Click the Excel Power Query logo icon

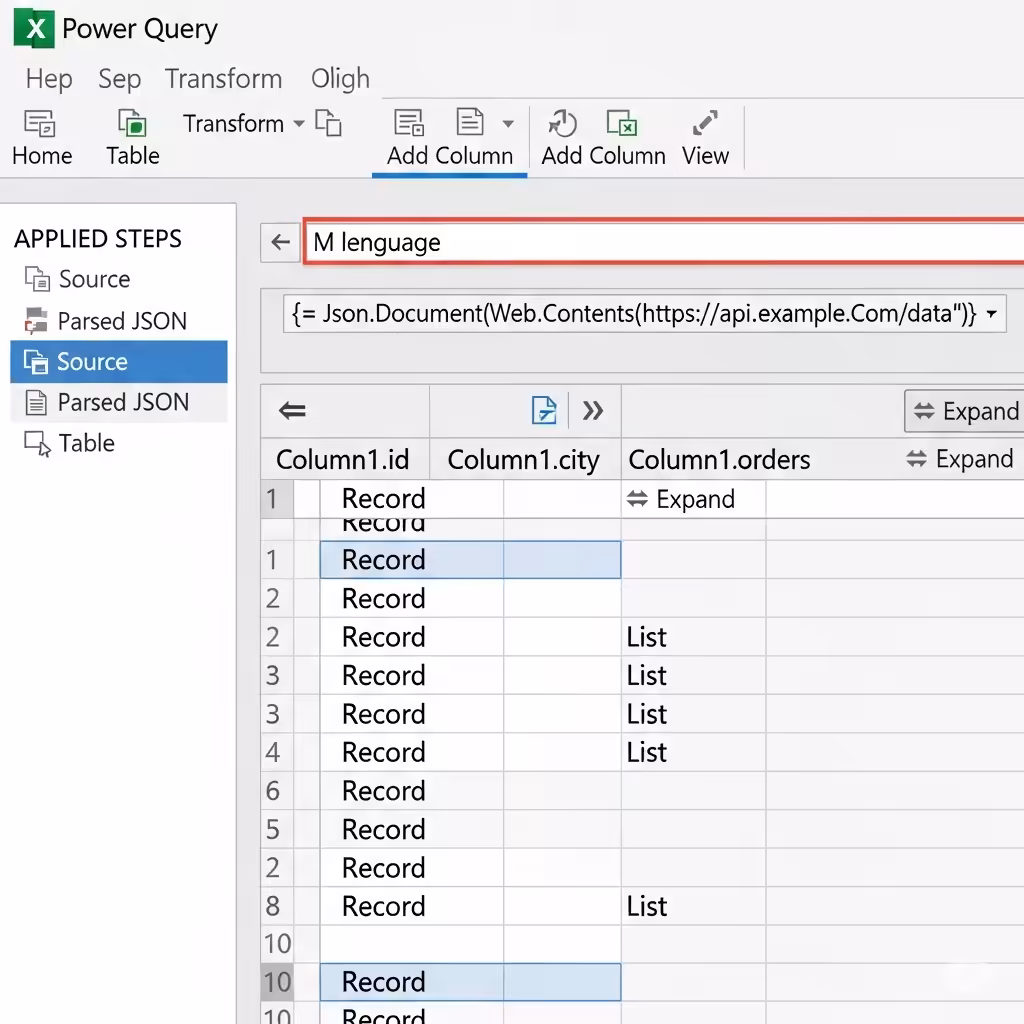point(33,28)
